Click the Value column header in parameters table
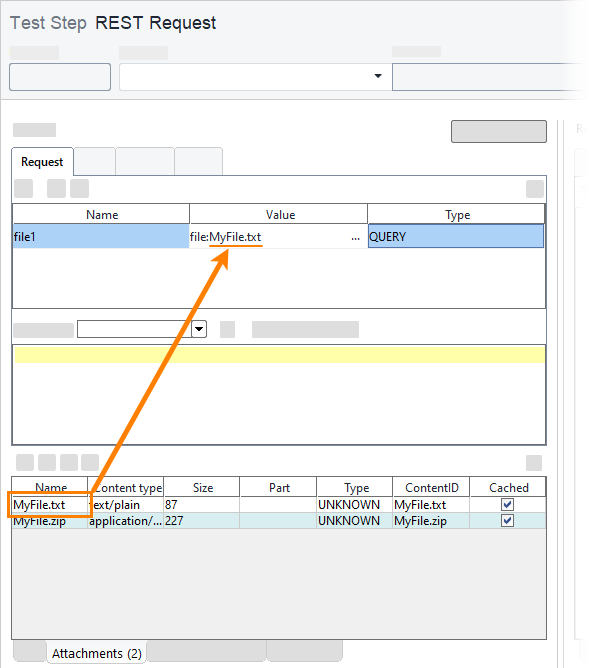Screen dimensions: 589x668 (x=279, y=214)
